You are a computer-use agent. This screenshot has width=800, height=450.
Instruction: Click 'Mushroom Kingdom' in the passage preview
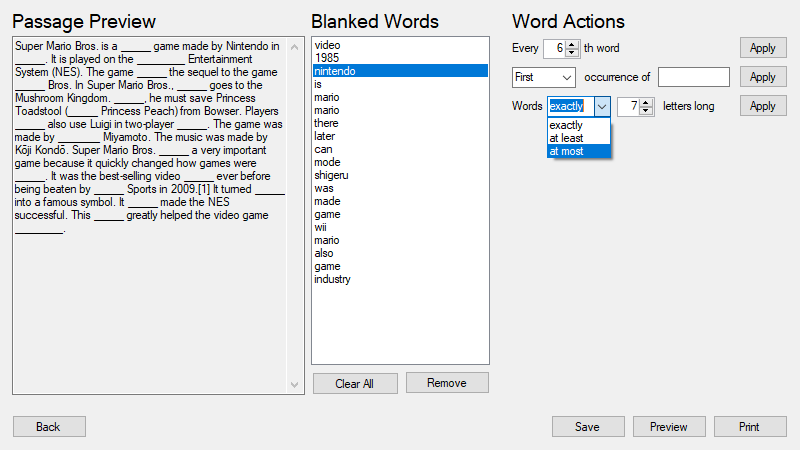61,98
